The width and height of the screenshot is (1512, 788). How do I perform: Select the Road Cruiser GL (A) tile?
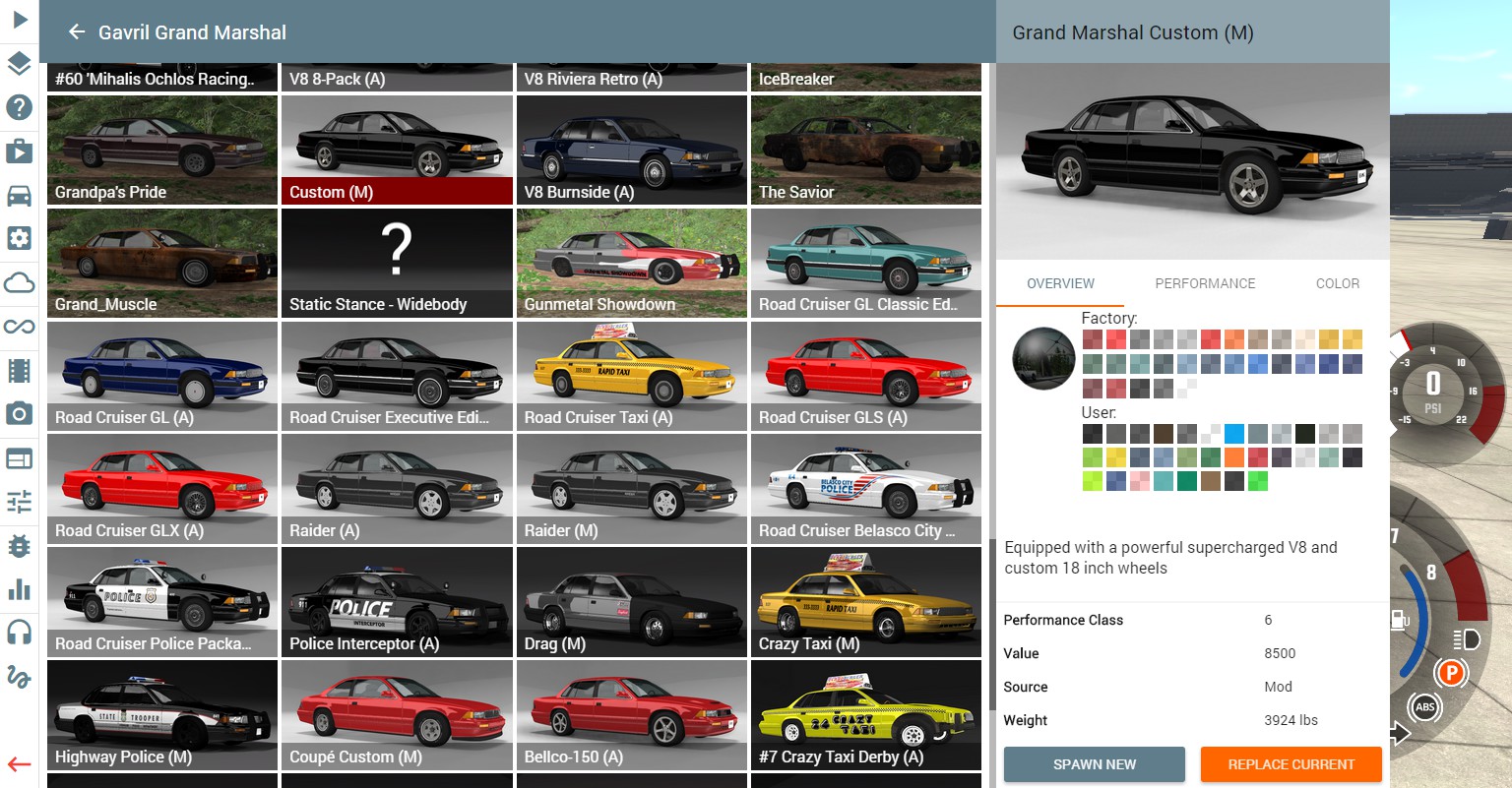click(162, 376)
